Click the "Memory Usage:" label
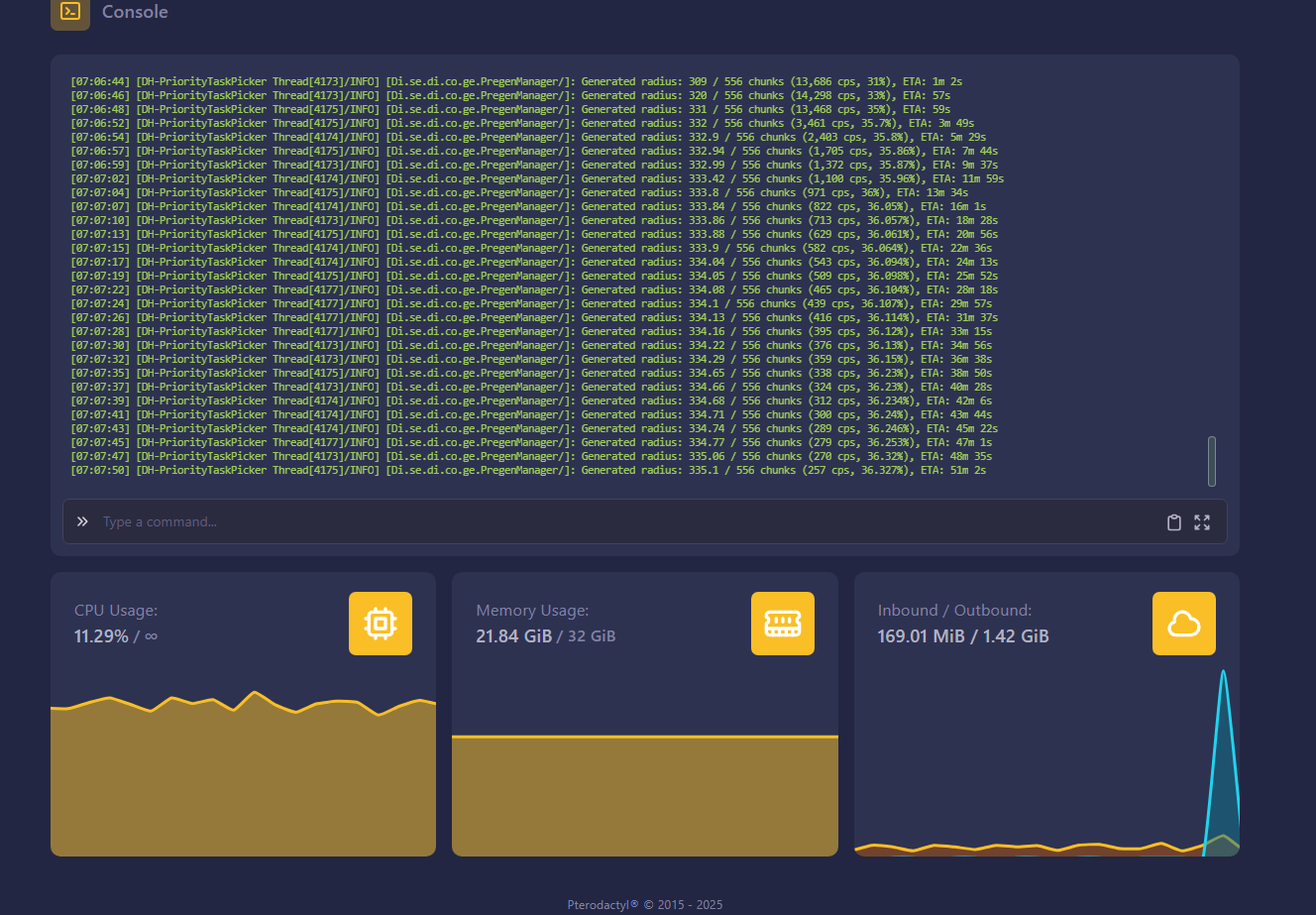1316x915 pixels. [x=532, y=611]
